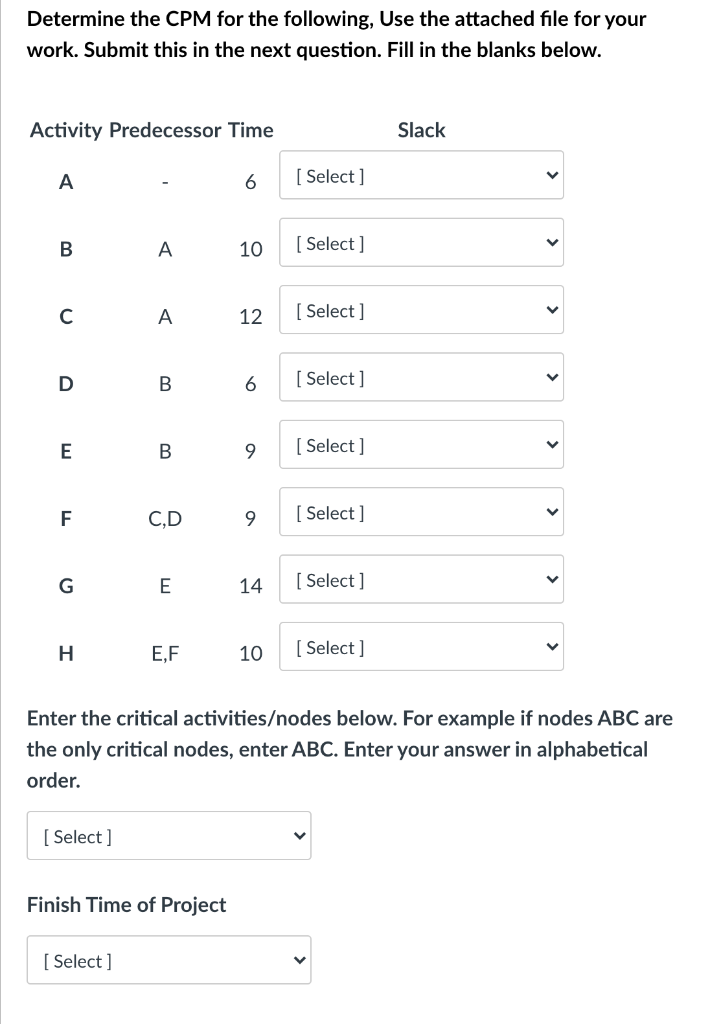Screen dimensions: 721x1024
Task: Open the Slack dropdown for Activity D
Action: point(420,377)
